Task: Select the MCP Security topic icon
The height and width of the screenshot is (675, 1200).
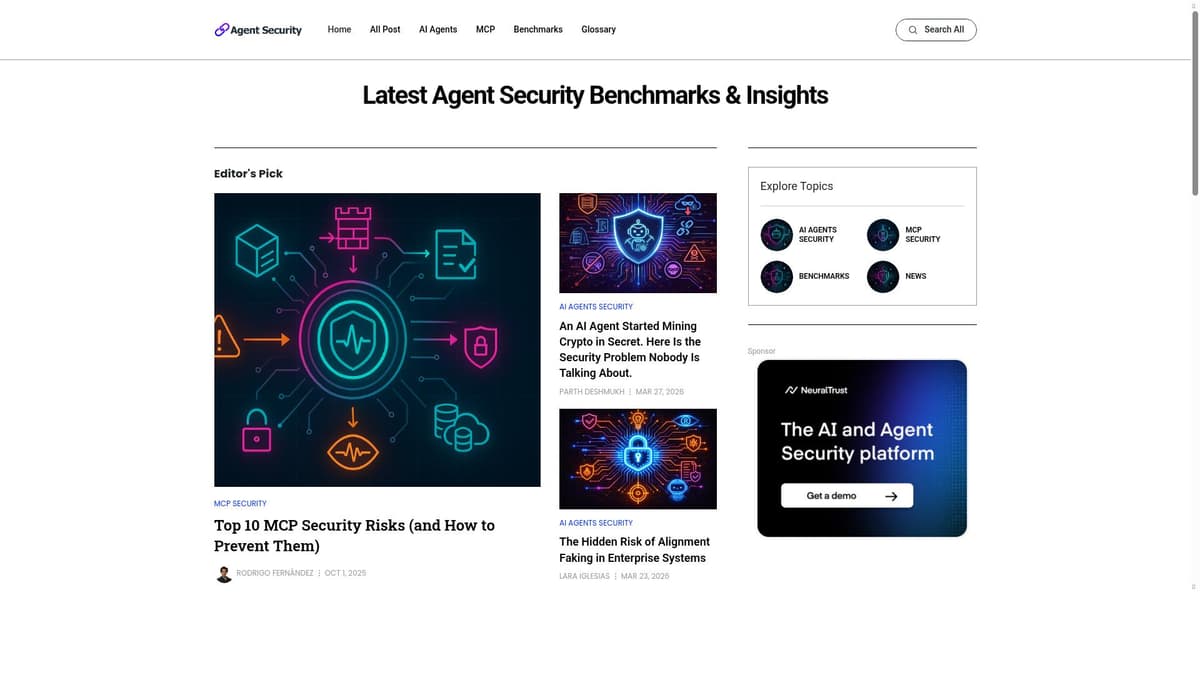Action: click(882, 234)
